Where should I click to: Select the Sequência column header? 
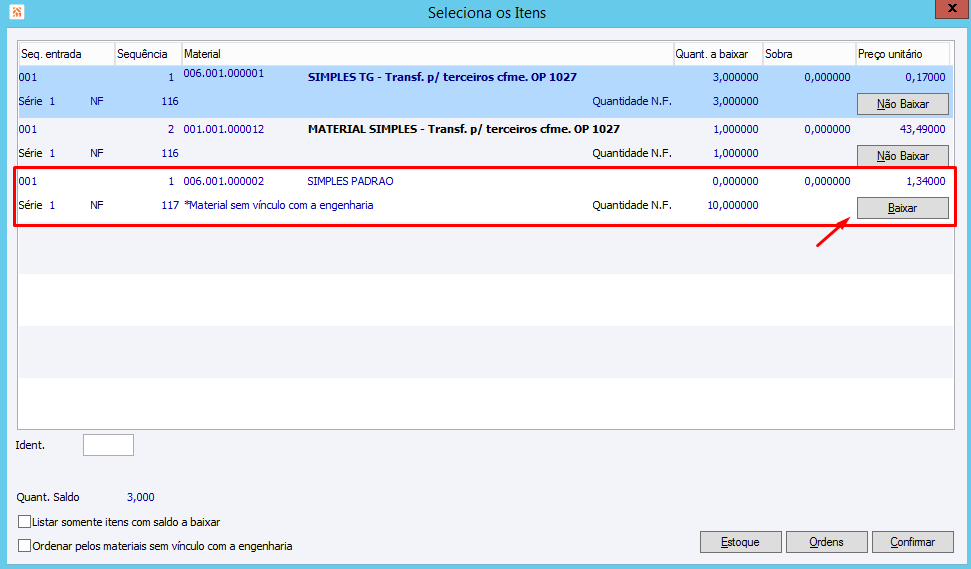(x=148, y=54)
